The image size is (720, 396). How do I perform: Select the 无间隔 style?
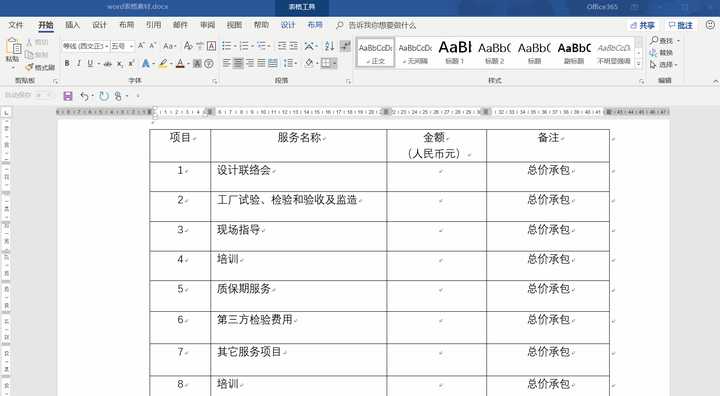pyautogui.click(x=415, y=52)
